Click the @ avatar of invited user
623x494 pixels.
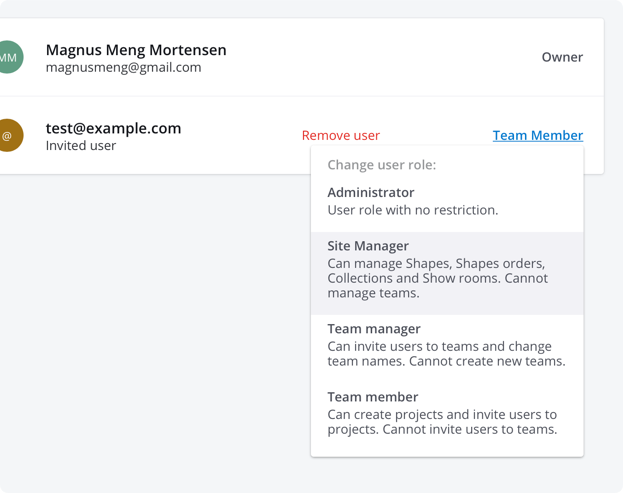coord(8,136)
